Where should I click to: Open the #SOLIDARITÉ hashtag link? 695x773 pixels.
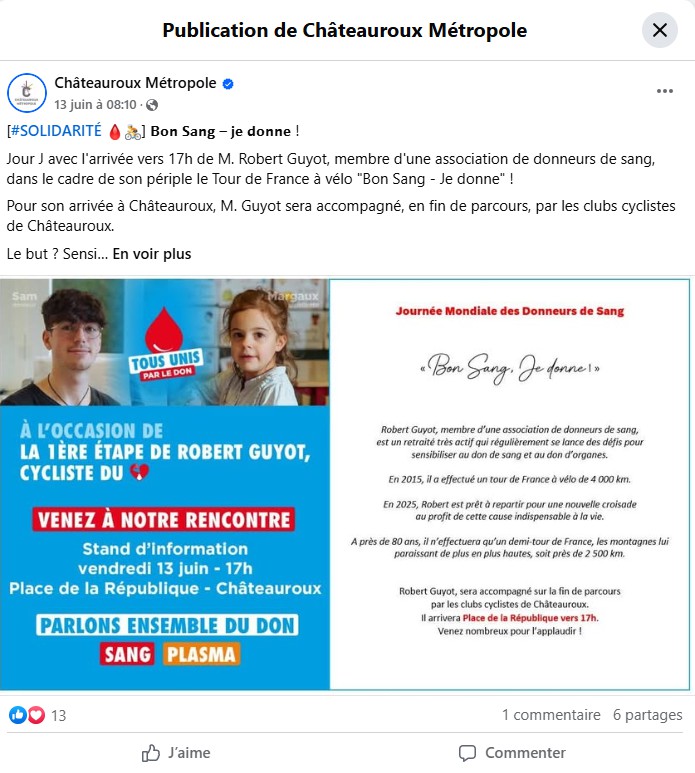pyautogui.click(x=56, y=131)
